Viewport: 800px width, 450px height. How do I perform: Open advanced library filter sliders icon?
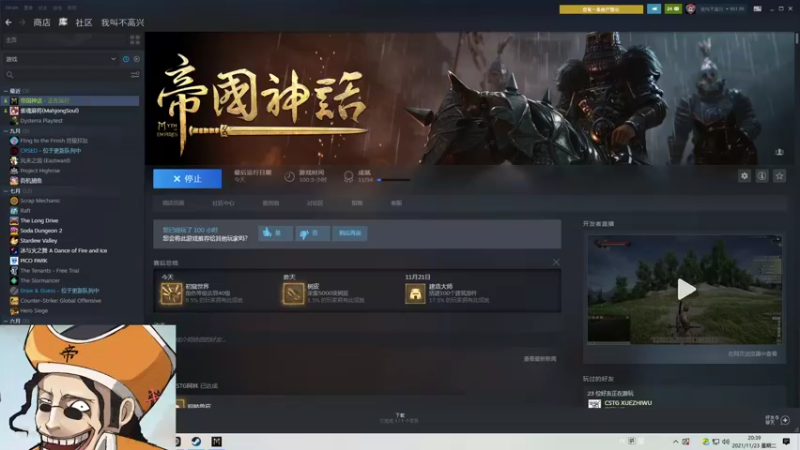(135, 75)
